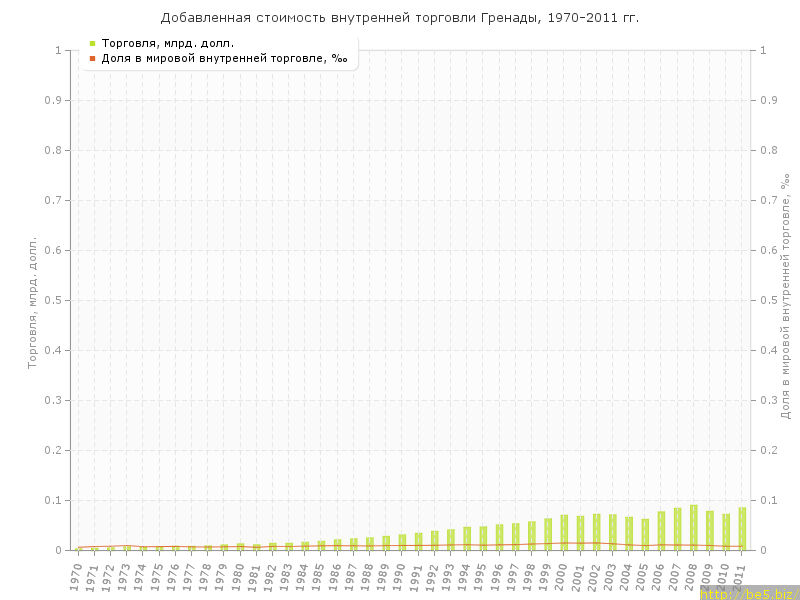This screenshot has width=800, height=600.
Task: Select the 2011 bar in the chart
Action: [742, 529]
